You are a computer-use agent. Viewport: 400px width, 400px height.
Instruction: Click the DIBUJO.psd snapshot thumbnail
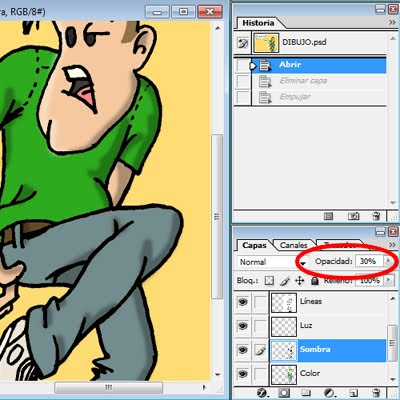(266, 43)
